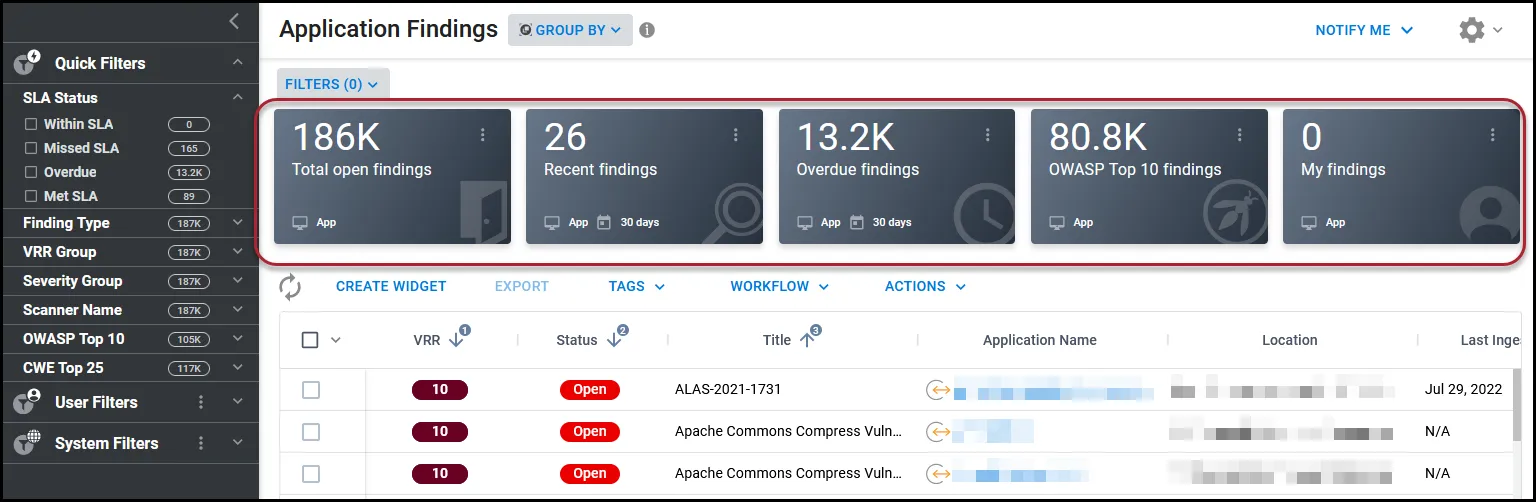1536x502 pixels.
Task: Open the Total open findings card
Action: [x=392, y=177]
